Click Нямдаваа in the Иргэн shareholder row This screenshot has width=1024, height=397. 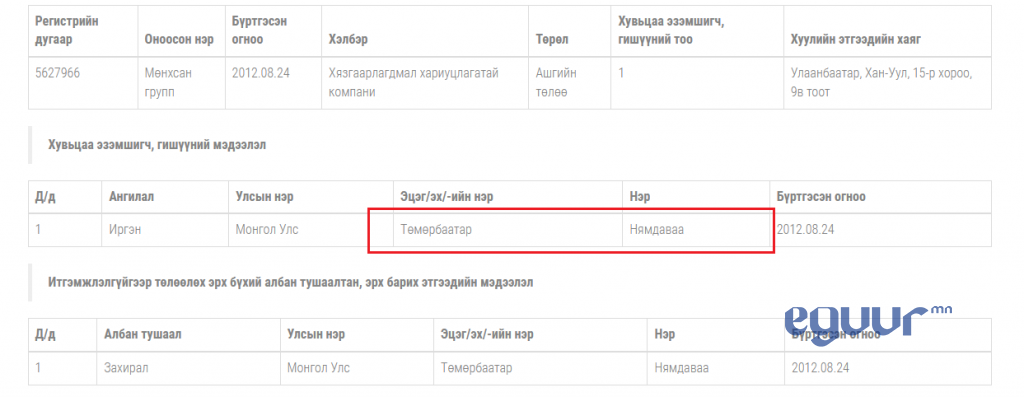pyautogui.click(x=657, y=230)
